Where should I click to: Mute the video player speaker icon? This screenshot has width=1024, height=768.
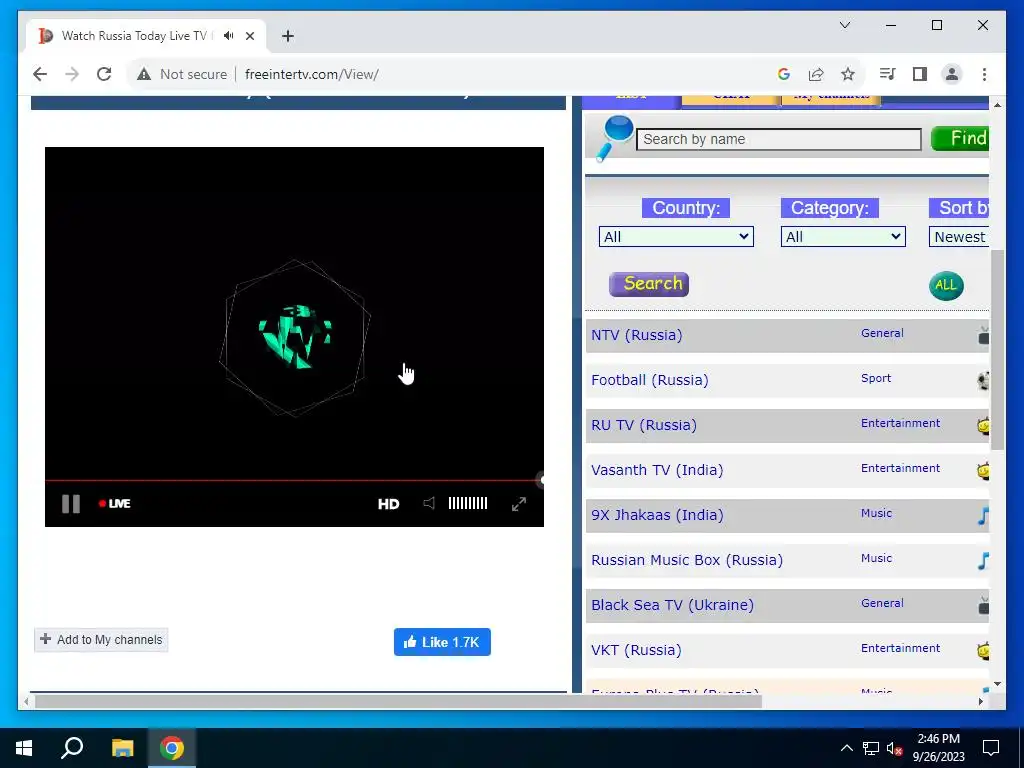429,503
